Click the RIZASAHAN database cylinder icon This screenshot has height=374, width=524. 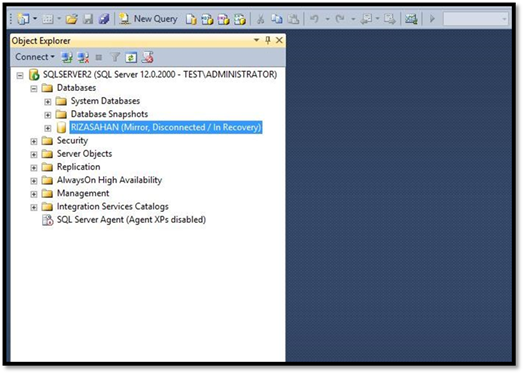tap(61, 127)
